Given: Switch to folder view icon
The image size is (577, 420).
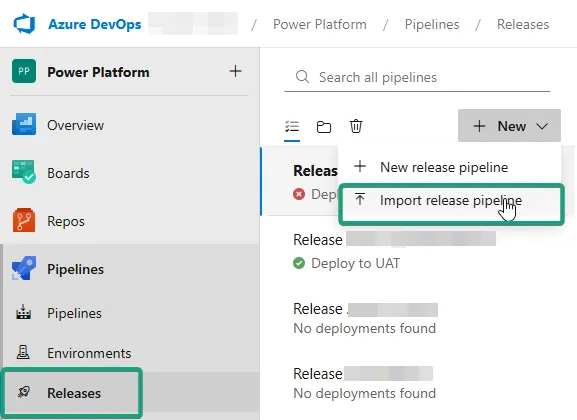Looking at the screenshot, I should [x=324, y=127].
